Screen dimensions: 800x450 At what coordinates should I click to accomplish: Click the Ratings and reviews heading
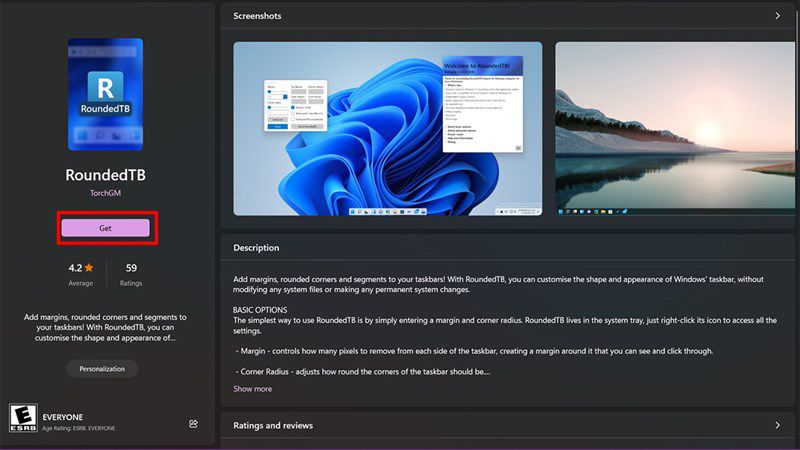(x=273, y=425)
